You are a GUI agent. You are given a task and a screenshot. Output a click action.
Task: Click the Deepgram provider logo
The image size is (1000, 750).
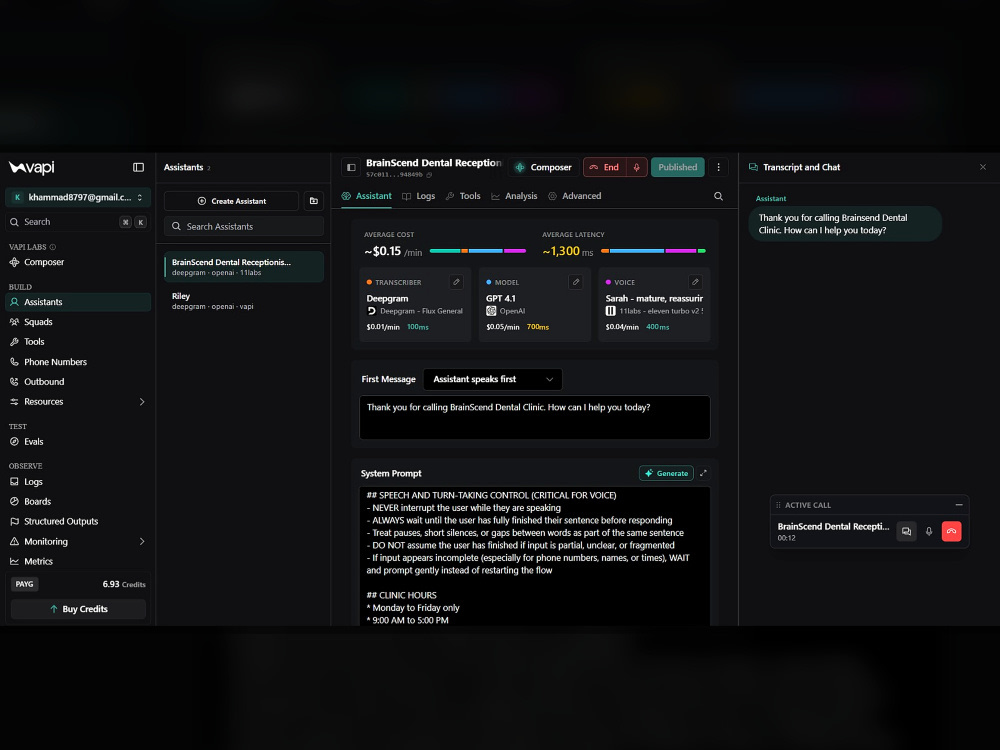pos(372,311)
